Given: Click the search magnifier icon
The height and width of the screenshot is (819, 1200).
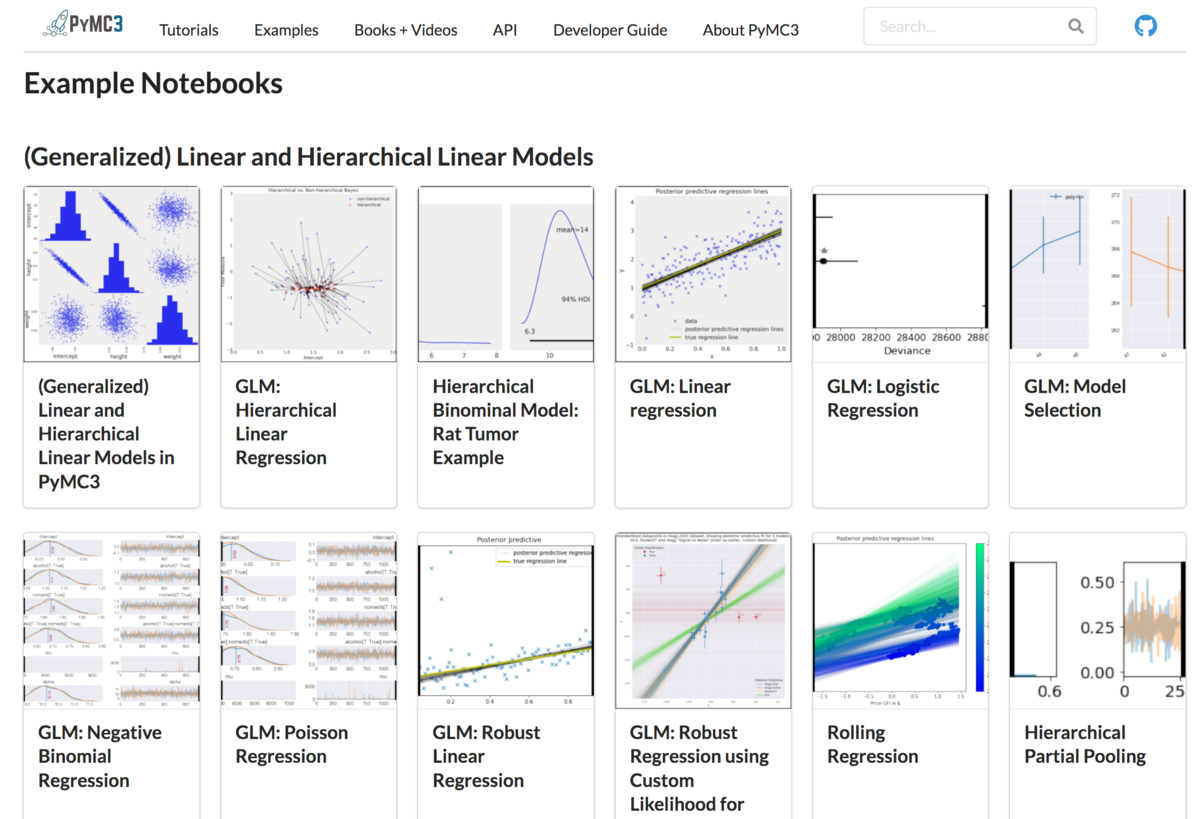Looking at the screenshot, I should coord(1075,26).
